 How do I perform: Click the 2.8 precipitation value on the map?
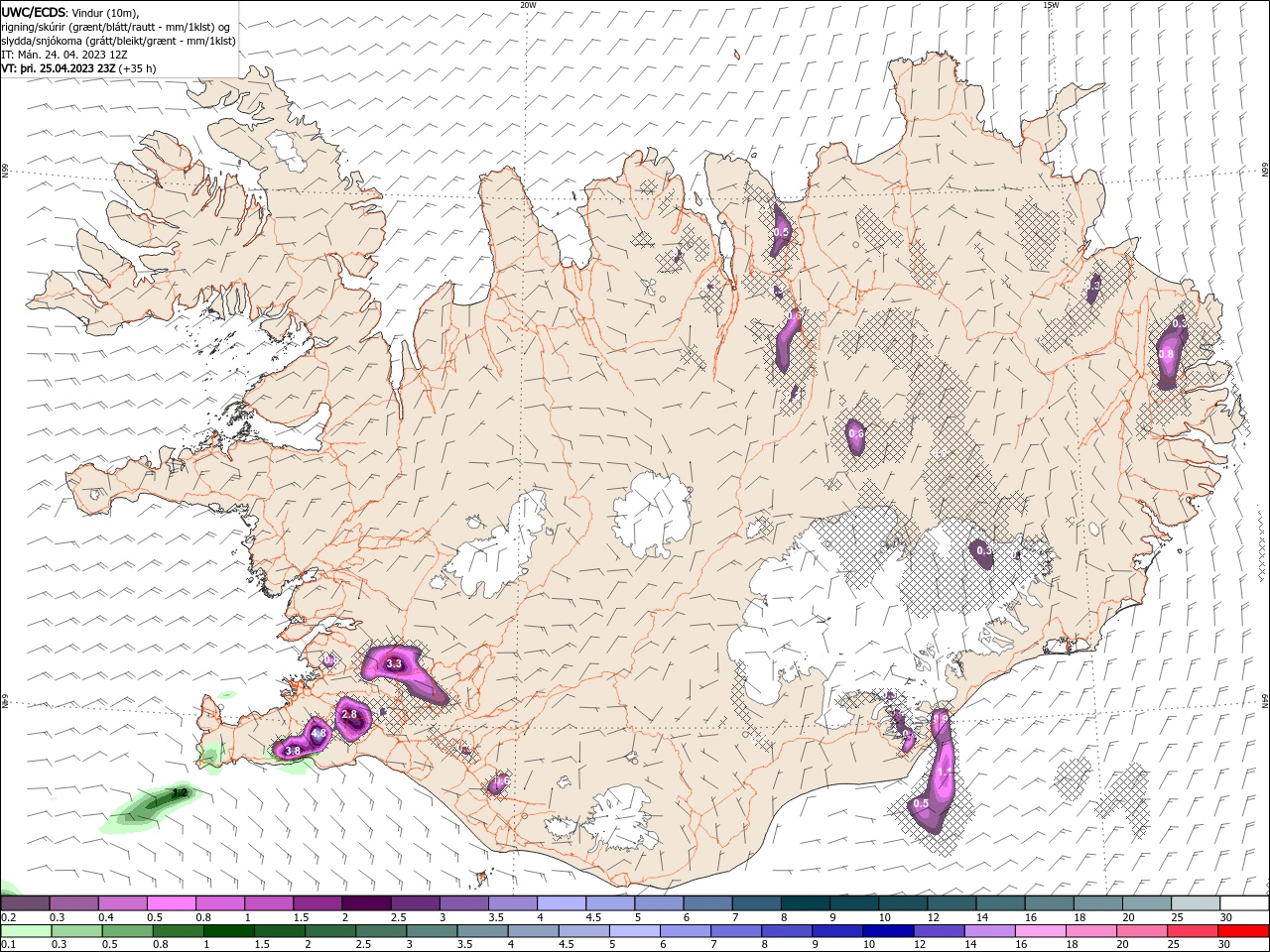(349, 714)
